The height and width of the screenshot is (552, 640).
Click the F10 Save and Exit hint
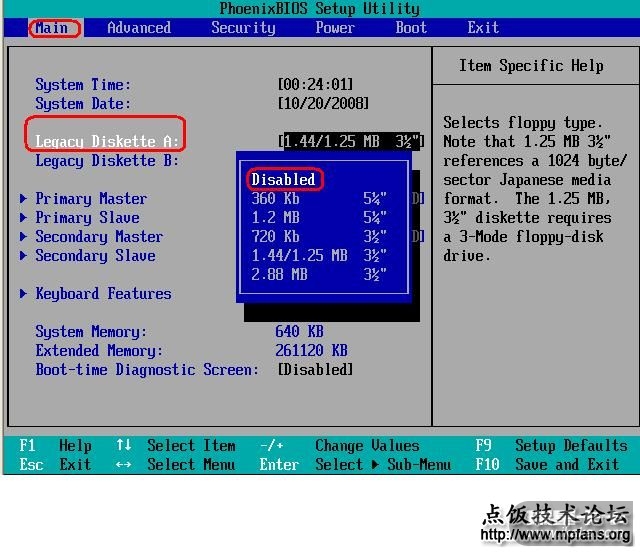click(547, 465)
